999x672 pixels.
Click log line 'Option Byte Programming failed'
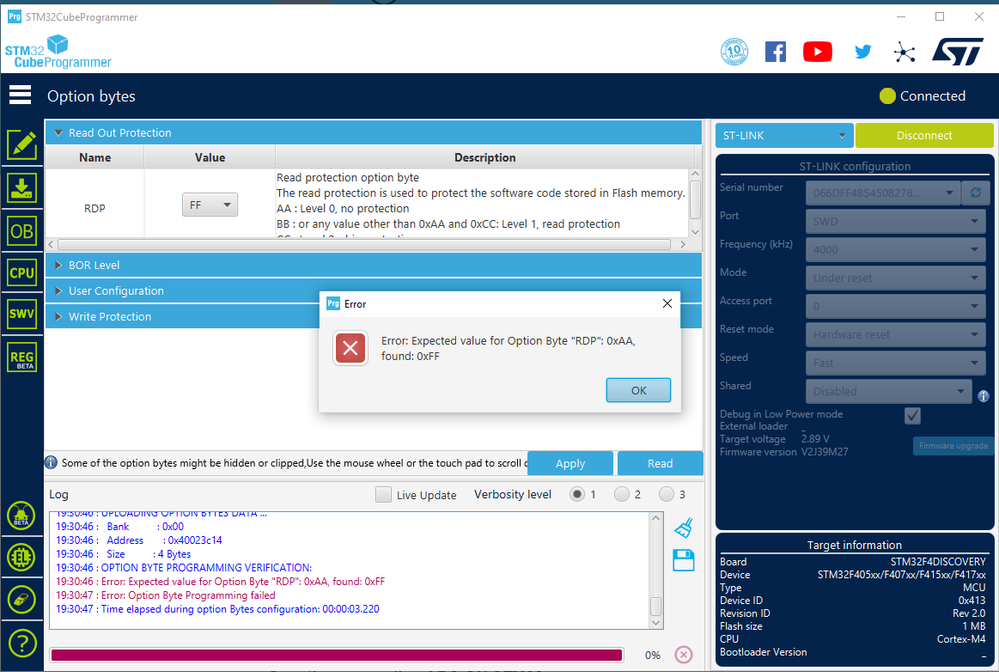(166, 595)
